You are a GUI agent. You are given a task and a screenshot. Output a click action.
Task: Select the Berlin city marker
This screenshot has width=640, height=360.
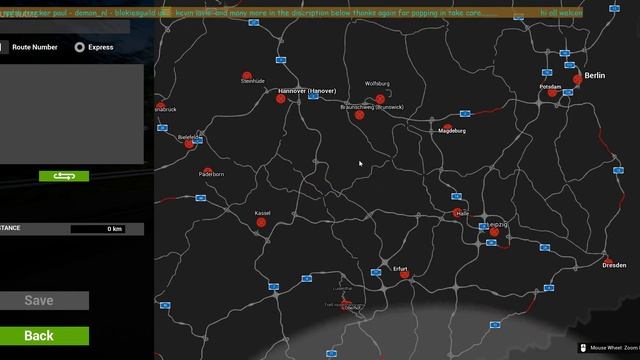pyautogui.click(x=577, y=79)
